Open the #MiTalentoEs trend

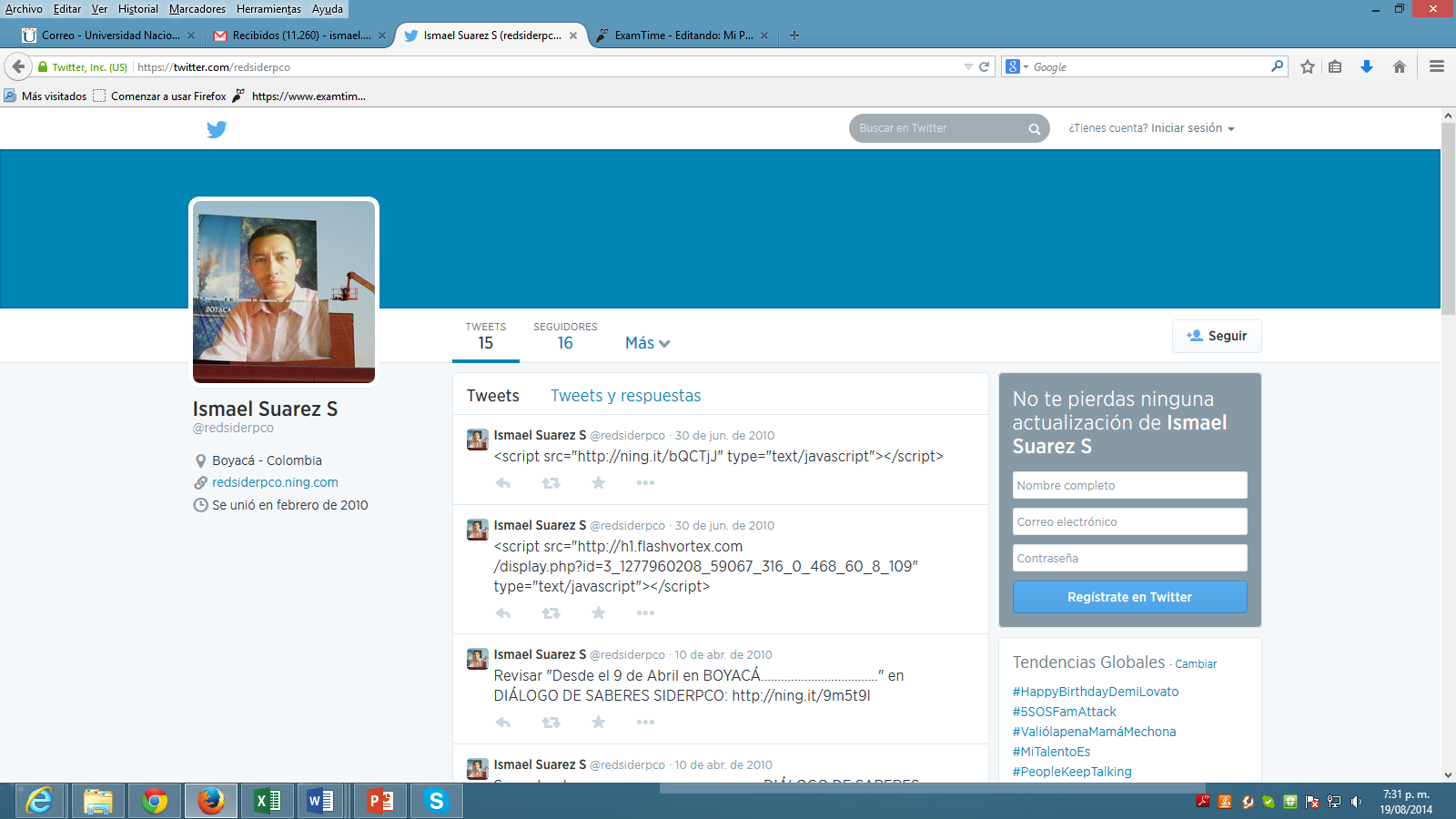click(1051, 752)
